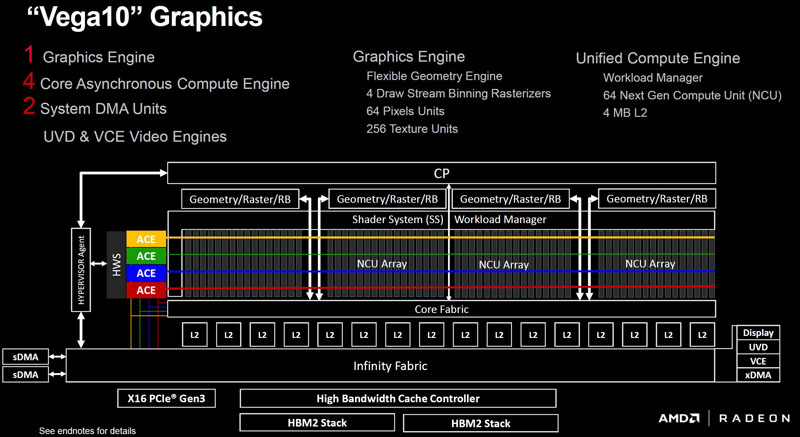This screenshot has width=800, height=437.
Task: Click the xDMA block
Action: (758, 375)
